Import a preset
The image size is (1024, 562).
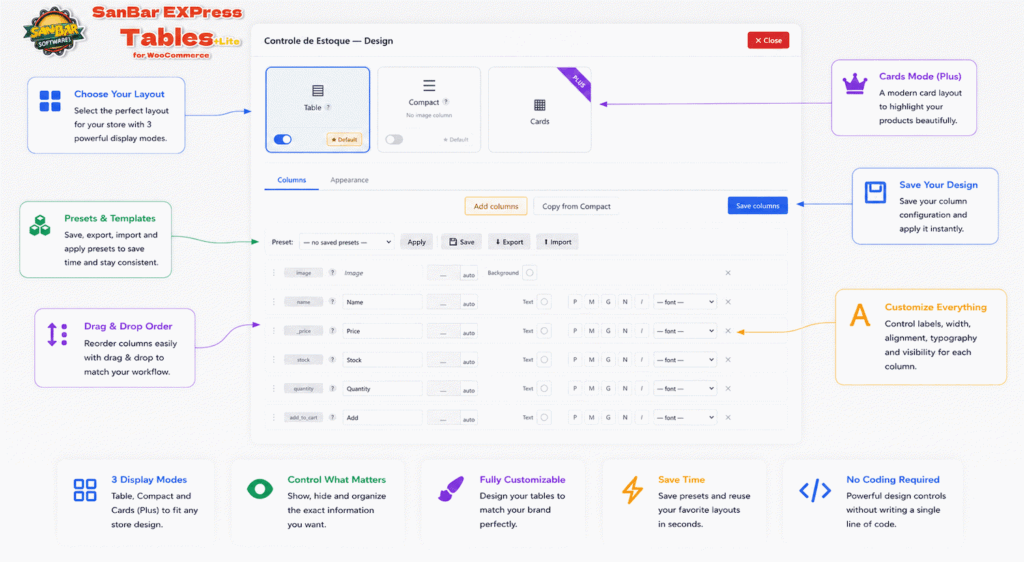click(x=558, y=242)
